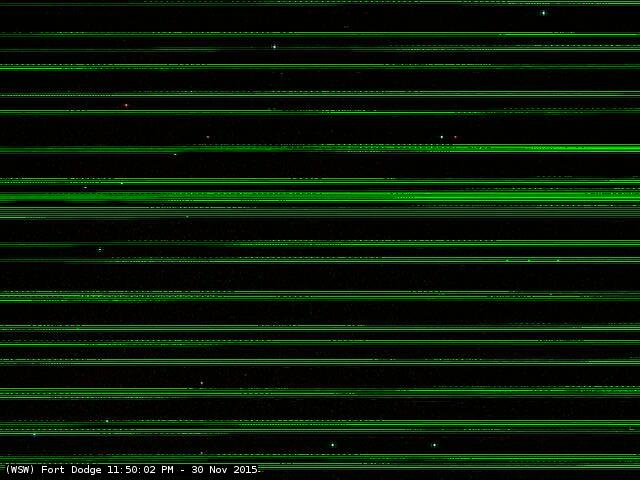Click the '11:50:02 PM' timestamp text
The height and width of the screenshot is (480, 640).
click(140, 470)
